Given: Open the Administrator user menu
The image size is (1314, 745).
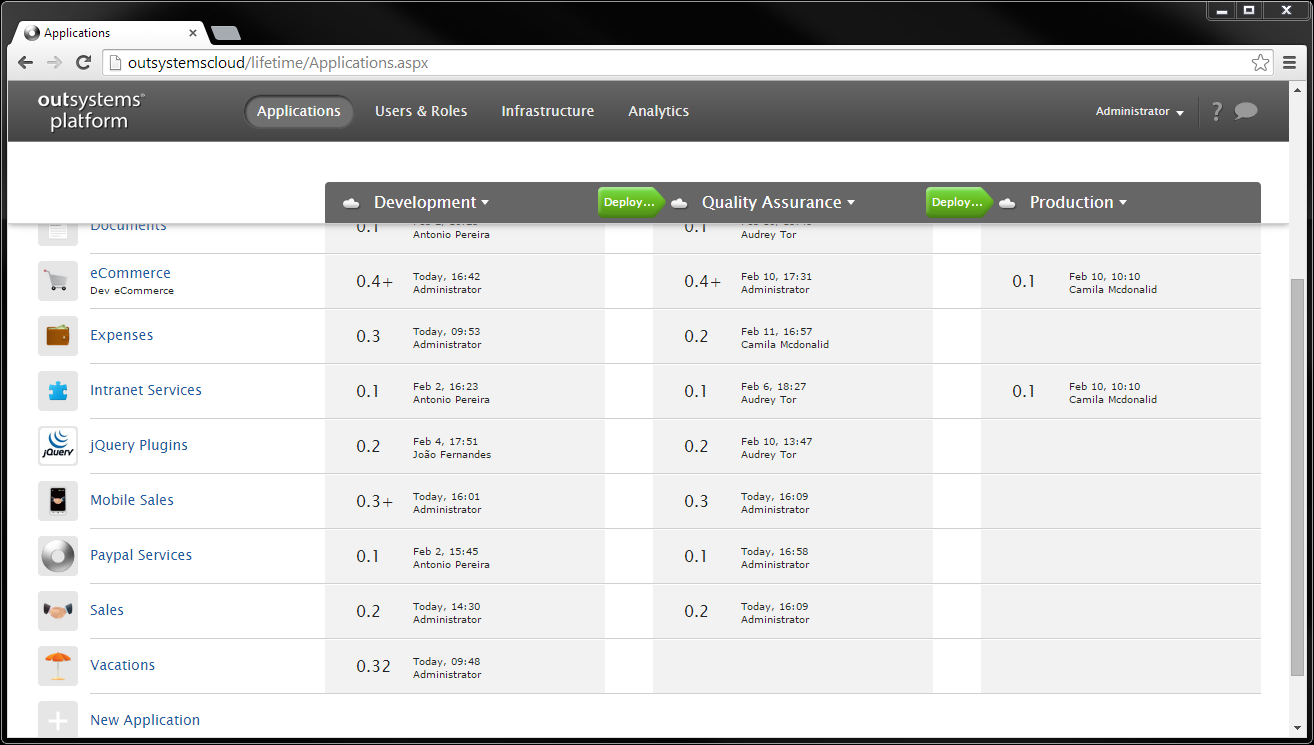Looking at the screenshot, I should 1140,112.
